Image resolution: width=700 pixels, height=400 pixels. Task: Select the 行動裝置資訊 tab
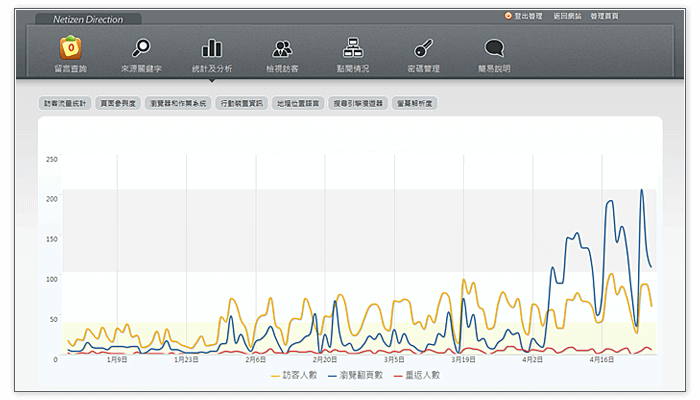[242, 103]
